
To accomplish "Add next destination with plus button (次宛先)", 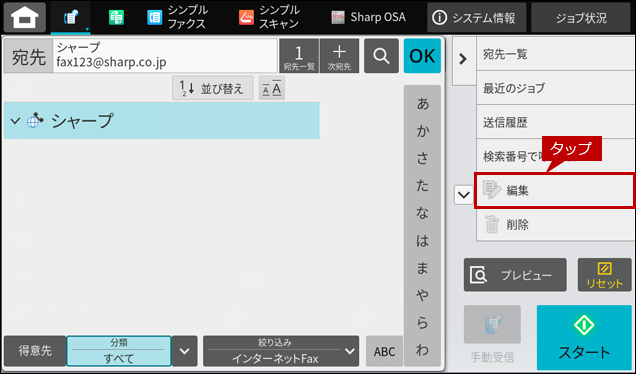I will [x=339, y=56].
